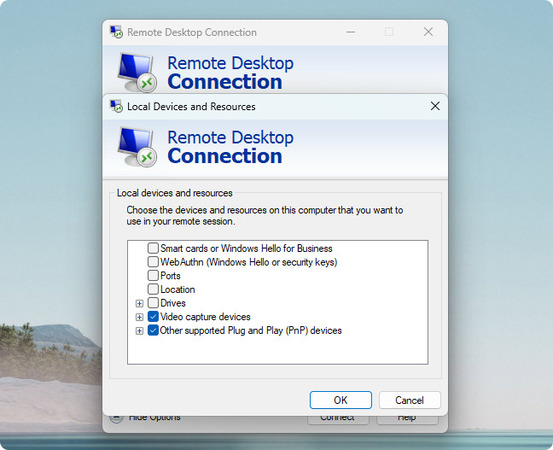Close the background Remote Desktop Connection window
This screenshot has height=450, width=553.
pos(428,32)
